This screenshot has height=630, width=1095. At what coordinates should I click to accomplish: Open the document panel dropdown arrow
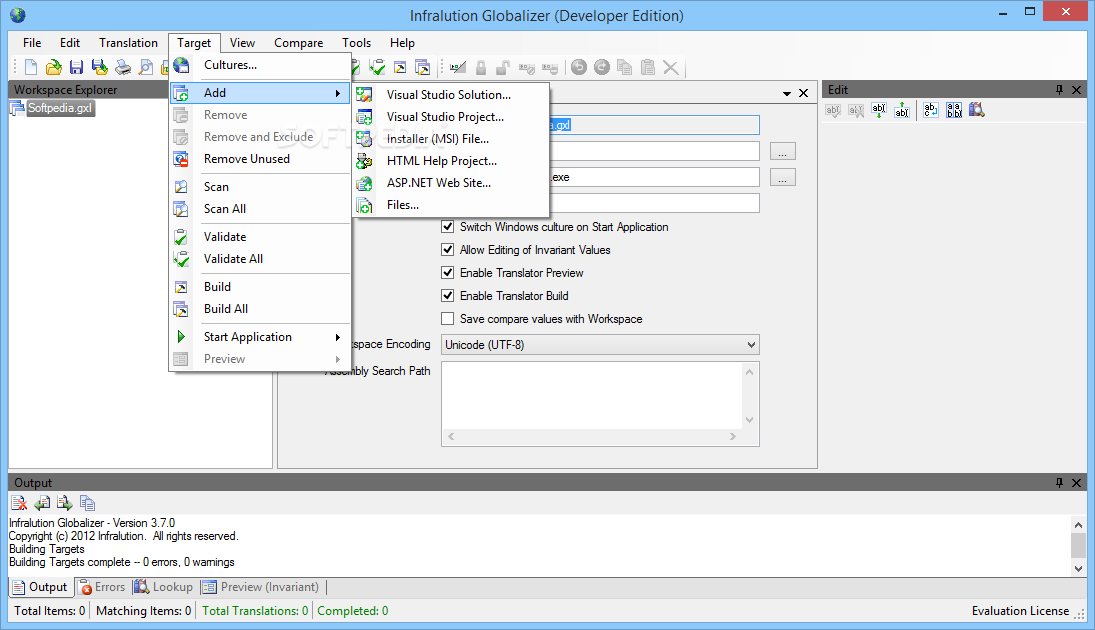click(786, 93)
